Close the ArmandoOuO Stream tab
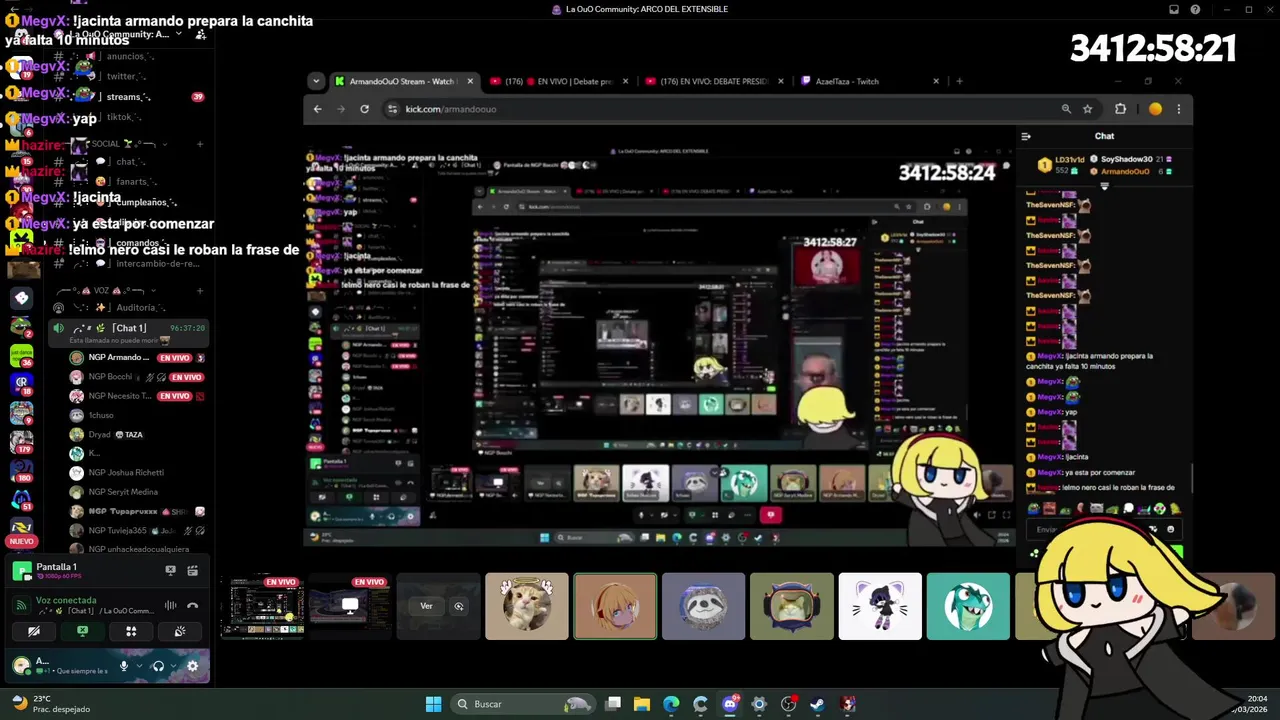The height and width of the screenshot is (720, 1280). 470,81
